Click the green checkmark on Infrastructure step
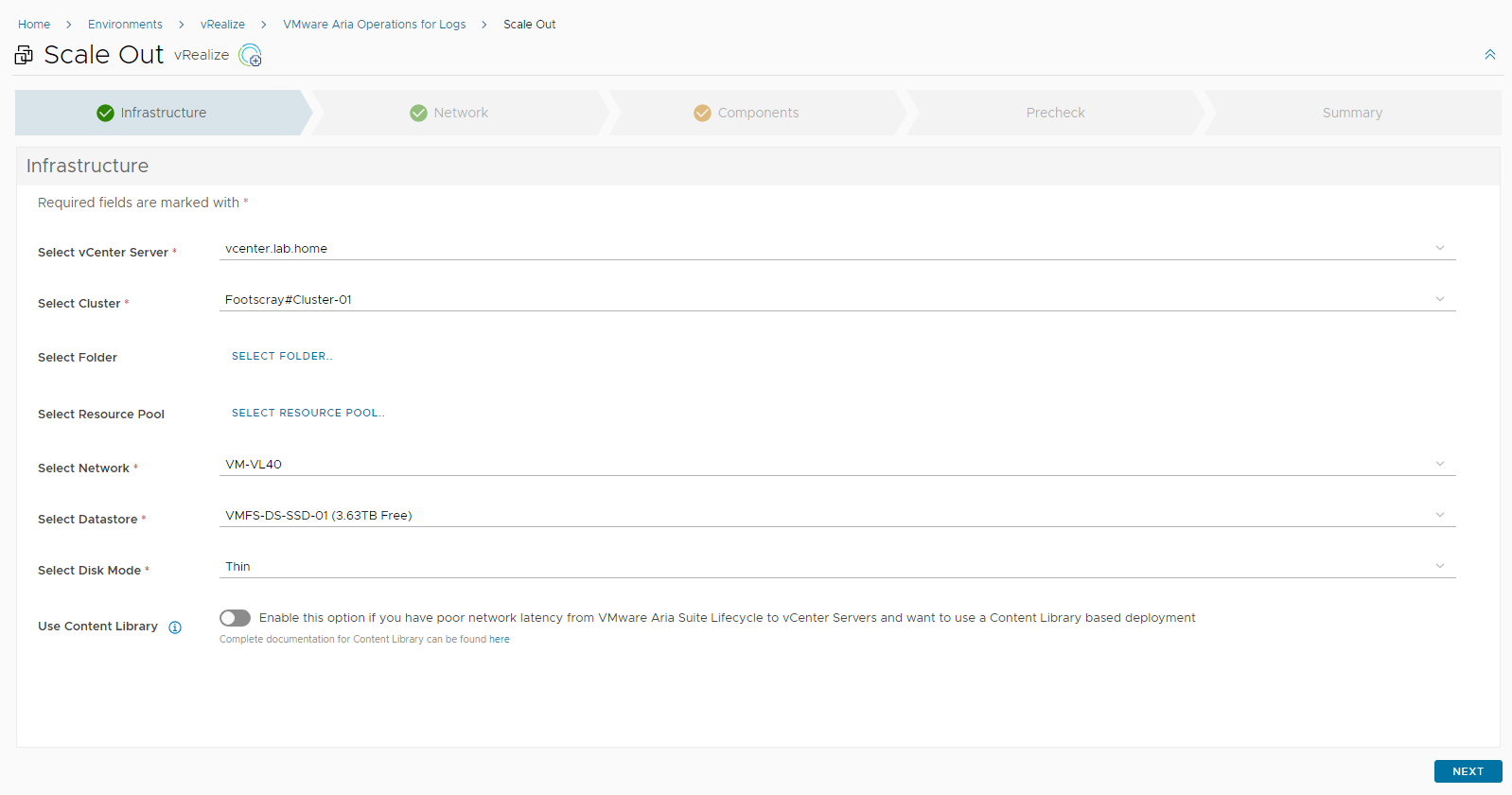Viewport: 1512px width, 795px height. pos(105,114)
